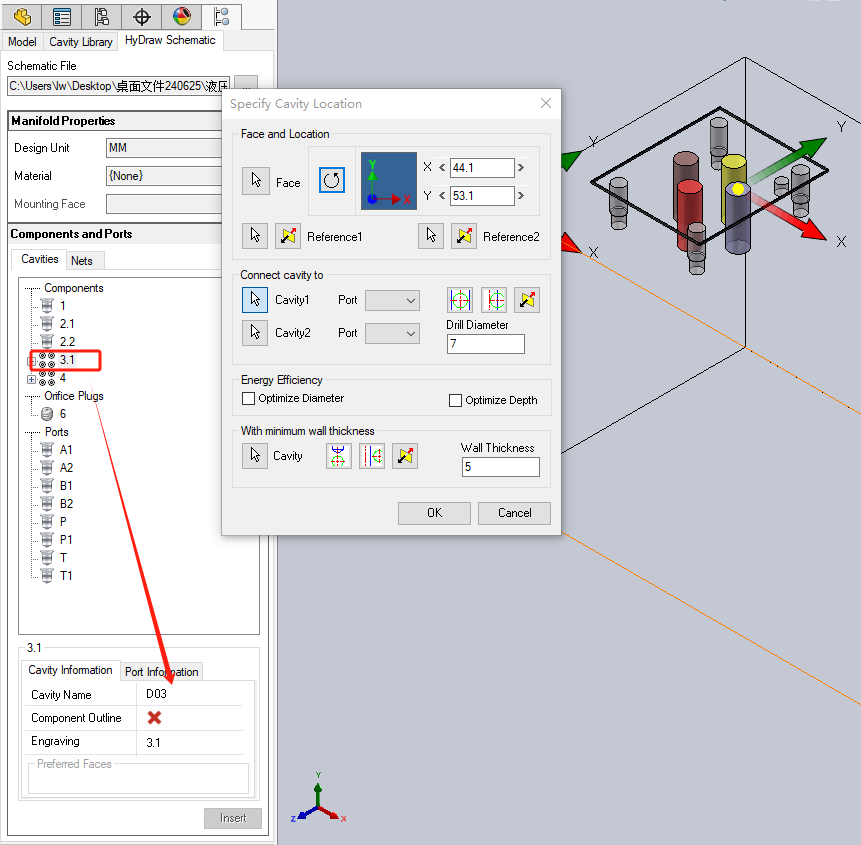Screen dimensions: 861x845
Task: Click the Material field showing {None}
Action: click(164, 176)
